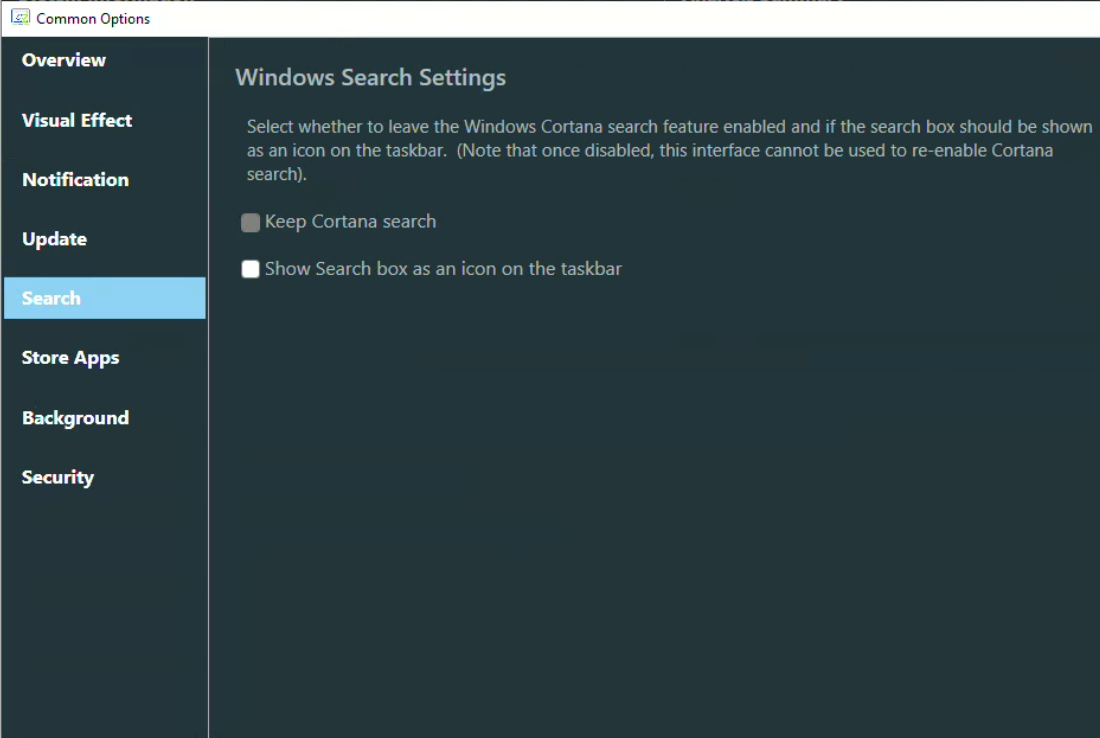Click the 'Windows Search Settings' heading

(370, 77)
